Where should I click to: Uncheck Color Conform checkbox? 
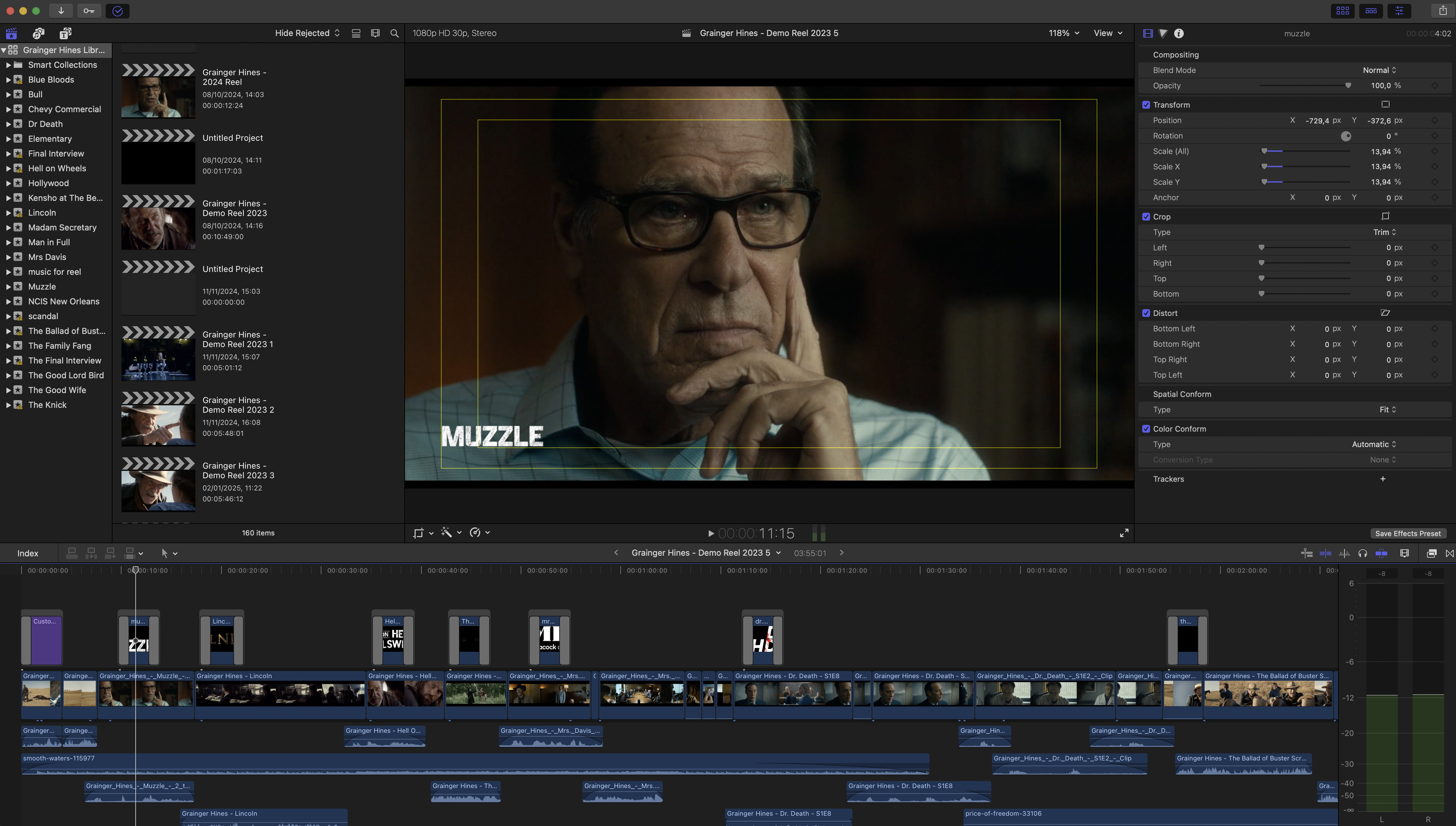coord(1146,429)
